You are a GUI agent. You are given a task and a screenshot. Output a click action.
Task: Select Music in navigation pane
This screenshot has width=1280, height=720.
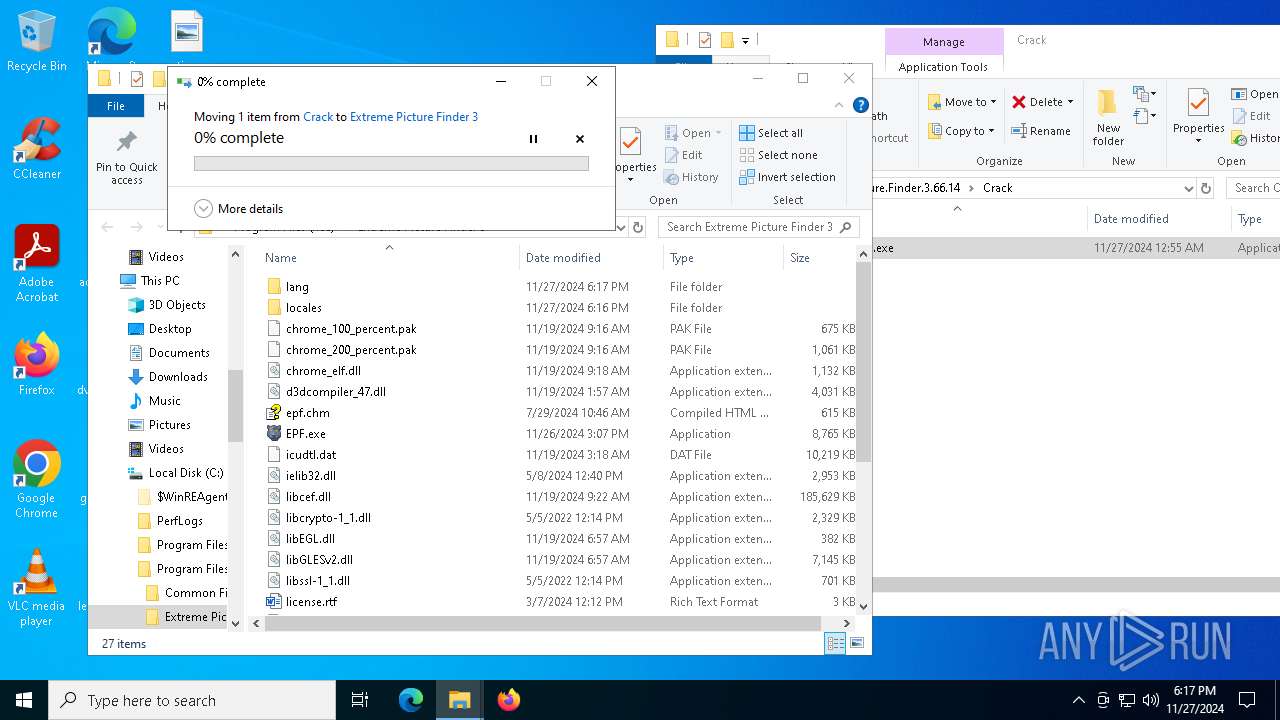click(165, 401)
